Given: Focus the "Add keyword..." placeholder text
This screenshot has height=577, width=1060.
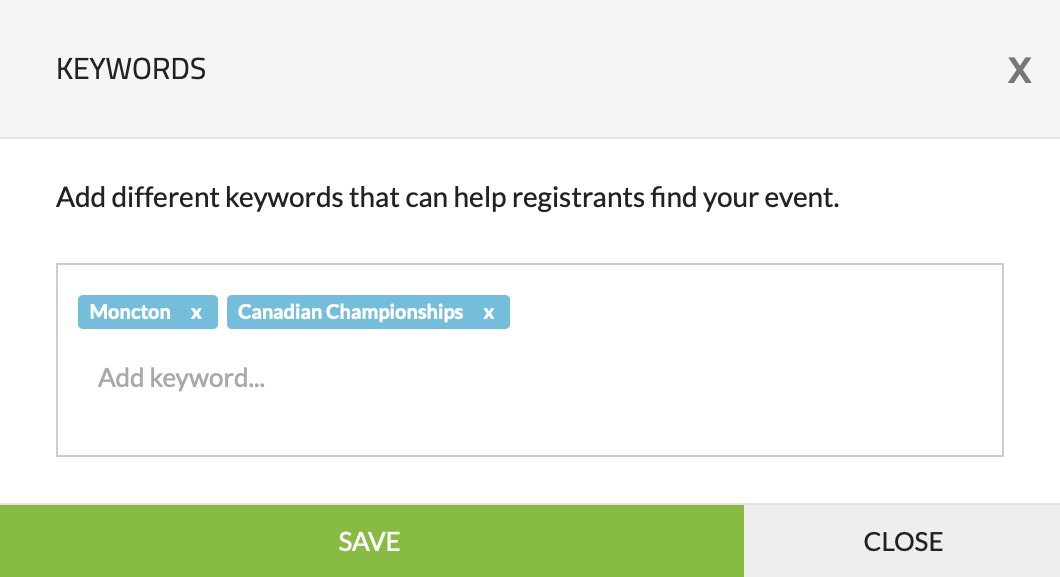Looking at the screenshot, I should coord(181,378).
